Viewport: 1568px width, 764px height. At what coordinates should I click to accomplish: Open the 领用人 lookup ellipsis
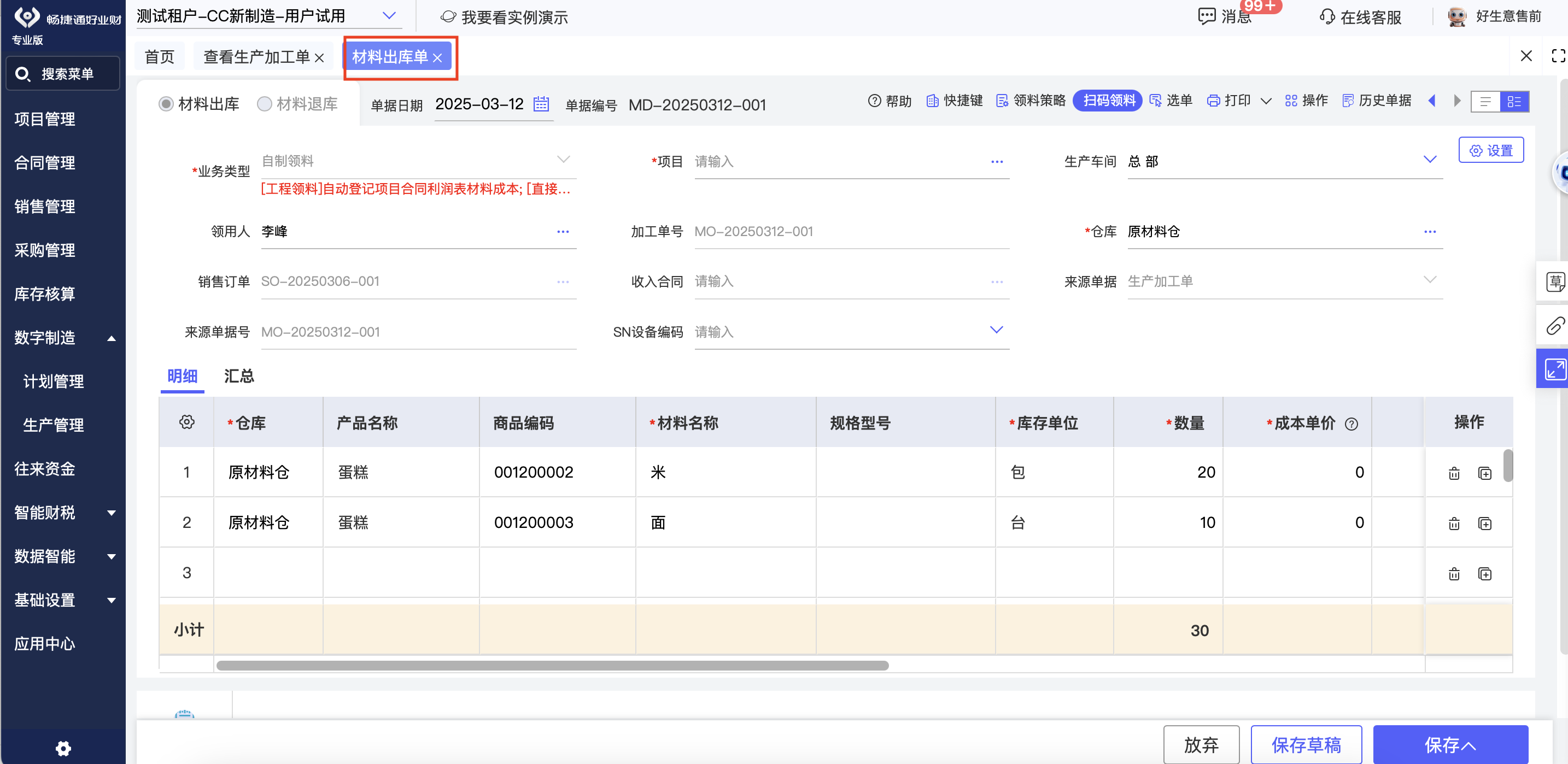pyautogui.click(x=563, y=232)
